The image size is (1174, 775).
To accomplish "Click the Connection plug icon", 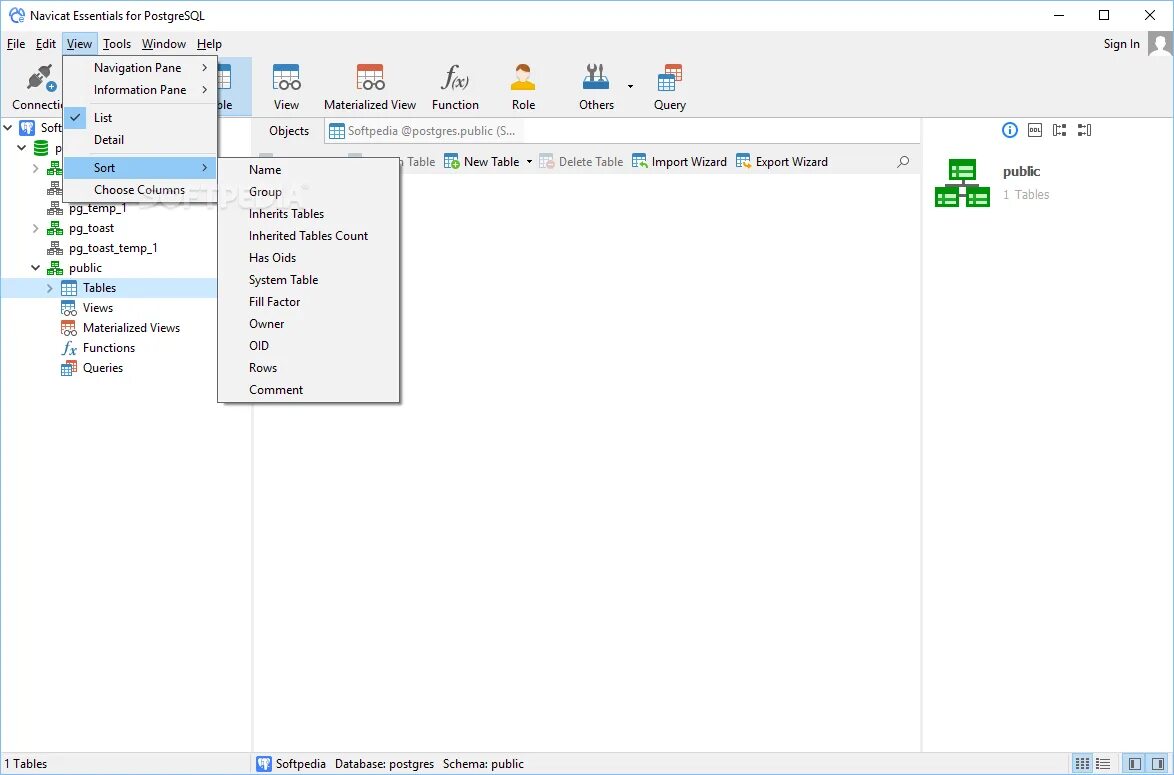I will pyautogui.click(x=40, y=78).
